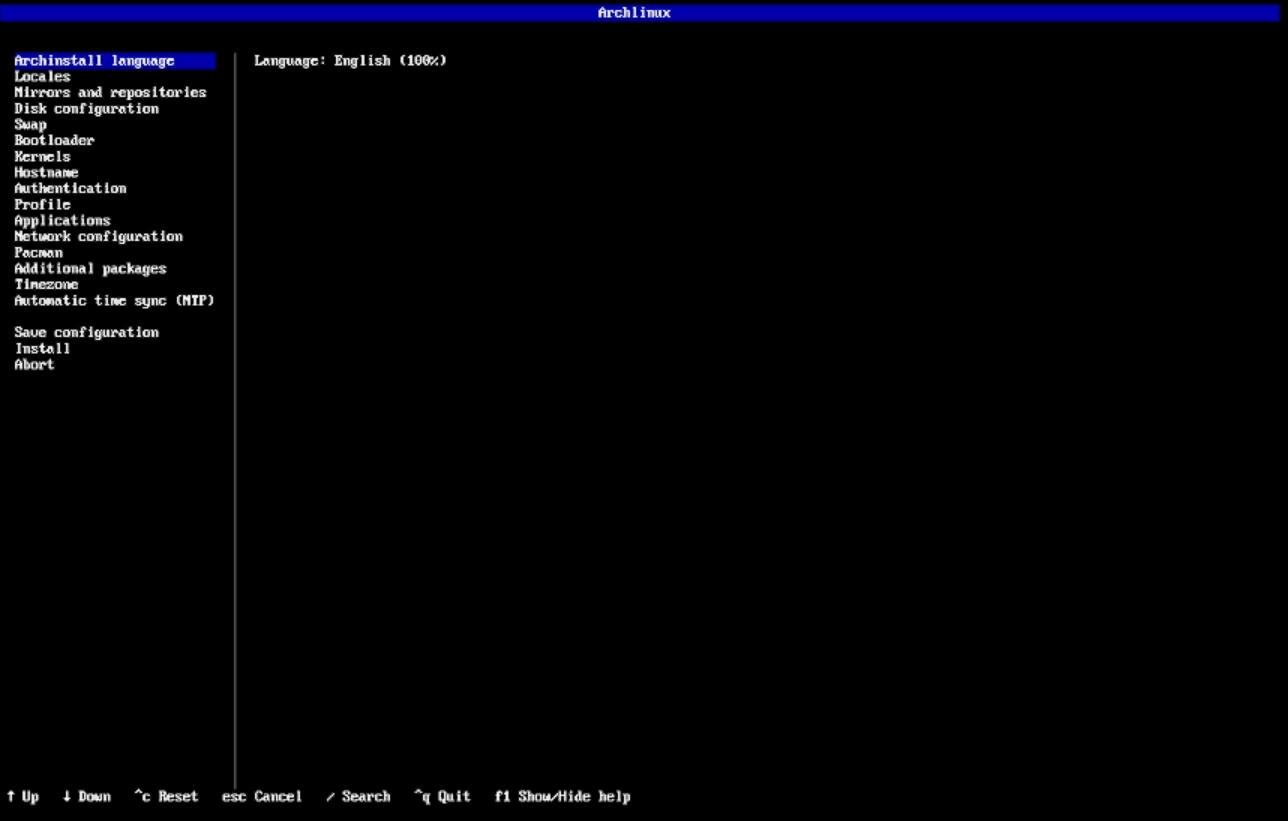This screenshot has height=821, width=1288.
Task: Click the f1 Show/Hide help hint
Action: pos(562,797)
